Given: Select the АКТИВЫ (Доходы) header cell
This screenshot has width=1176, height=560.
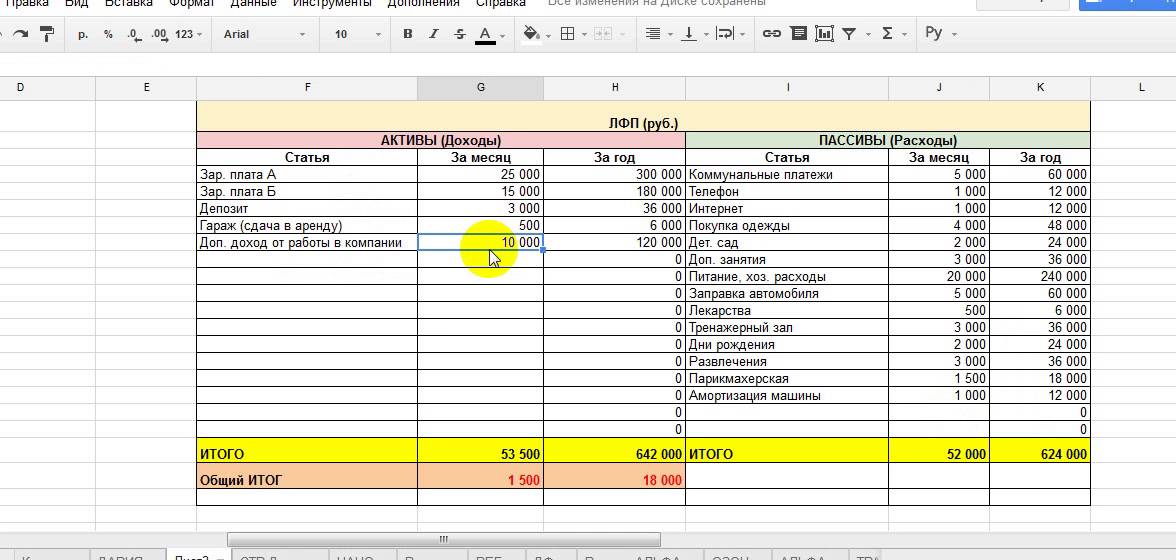Looking at the screenshot, I should (441, 140).
